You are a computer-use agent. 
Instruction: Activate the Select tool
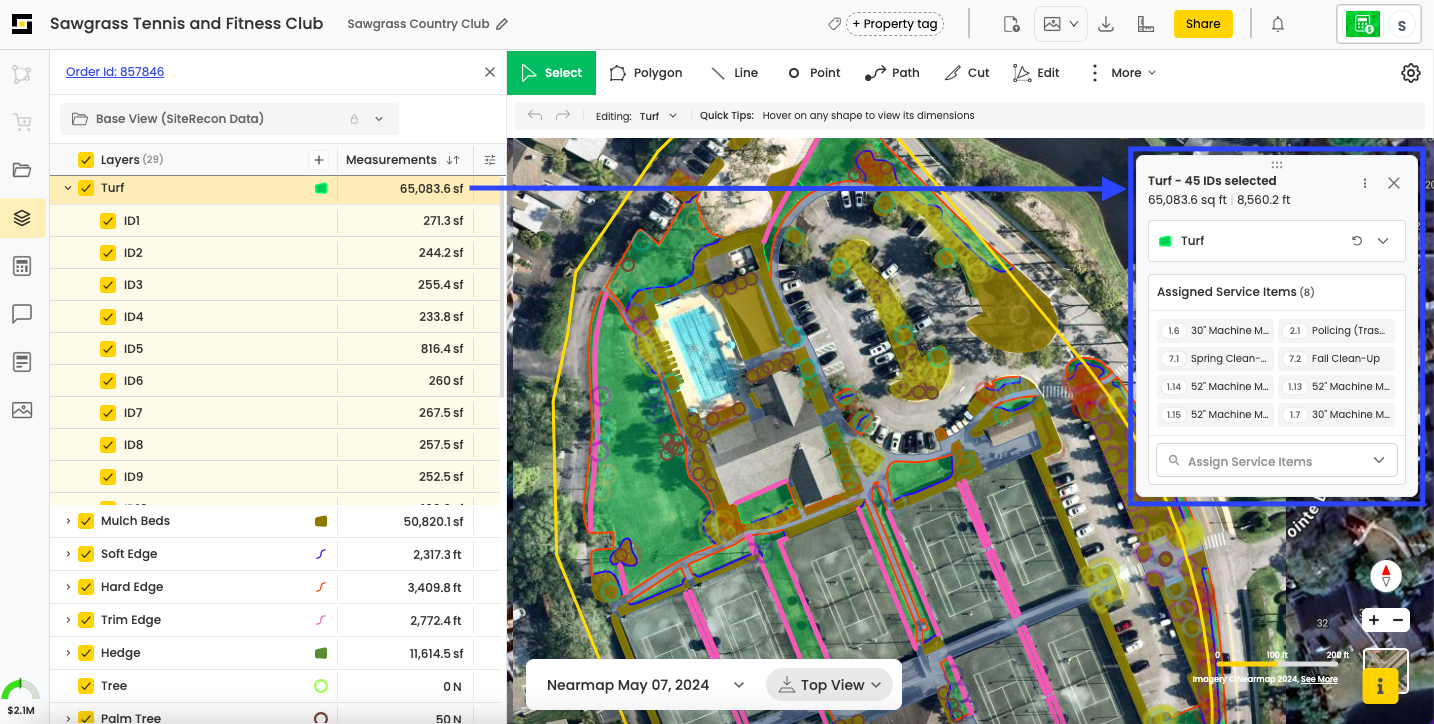tap(551, 73)
